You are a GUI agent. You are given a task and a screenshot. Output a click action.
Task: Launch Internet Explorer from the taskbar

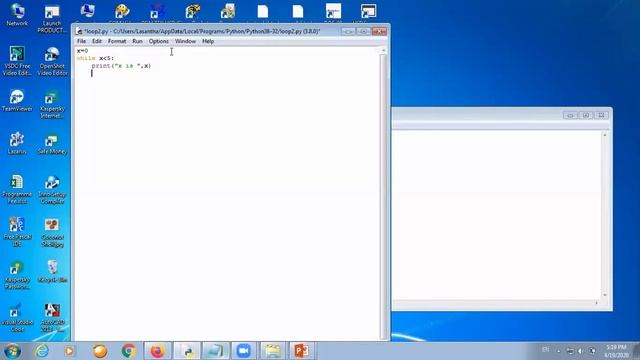coord(42,351)
